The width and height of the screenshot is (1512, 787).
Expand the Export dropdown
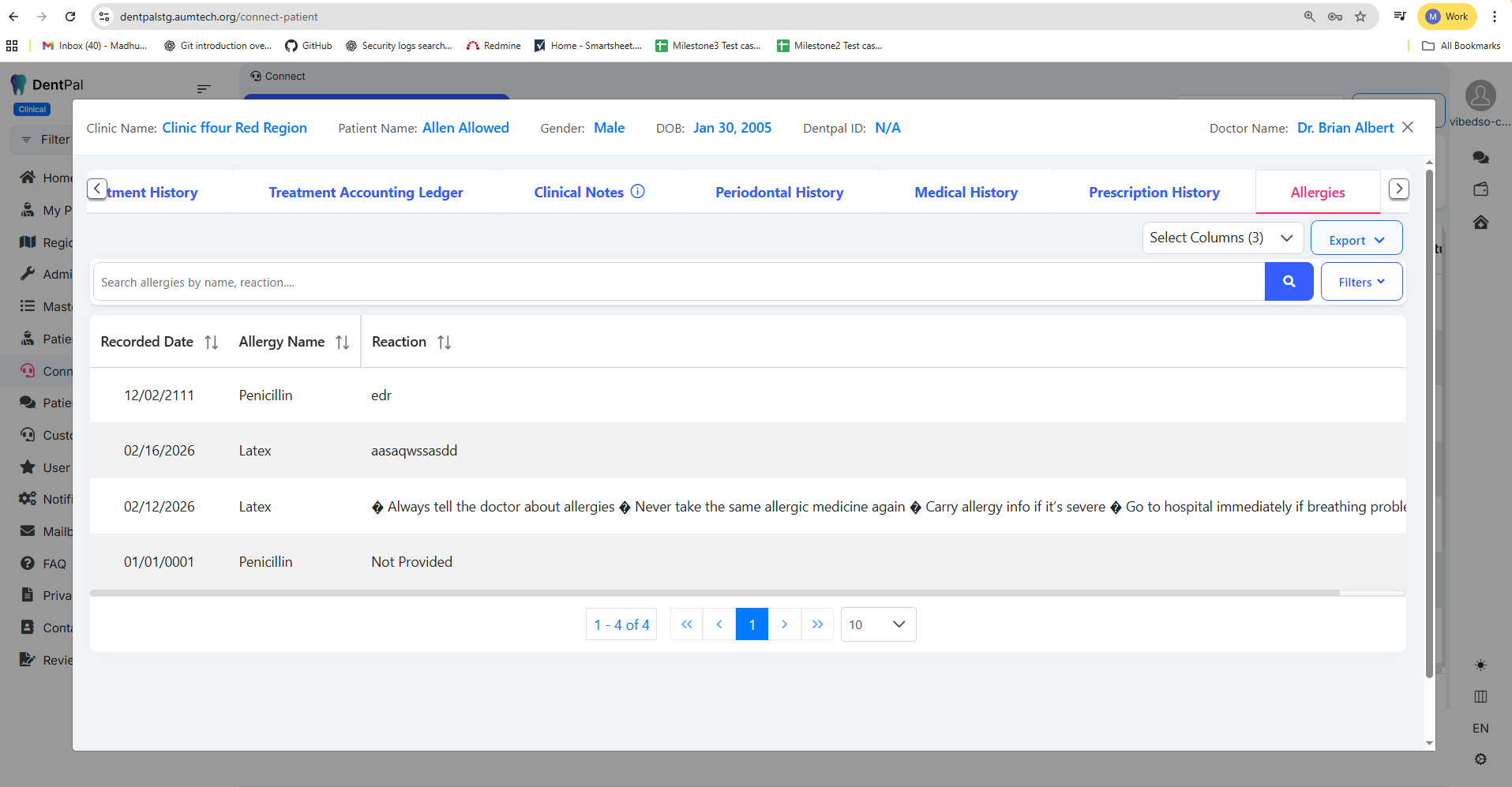point(1356,240)
